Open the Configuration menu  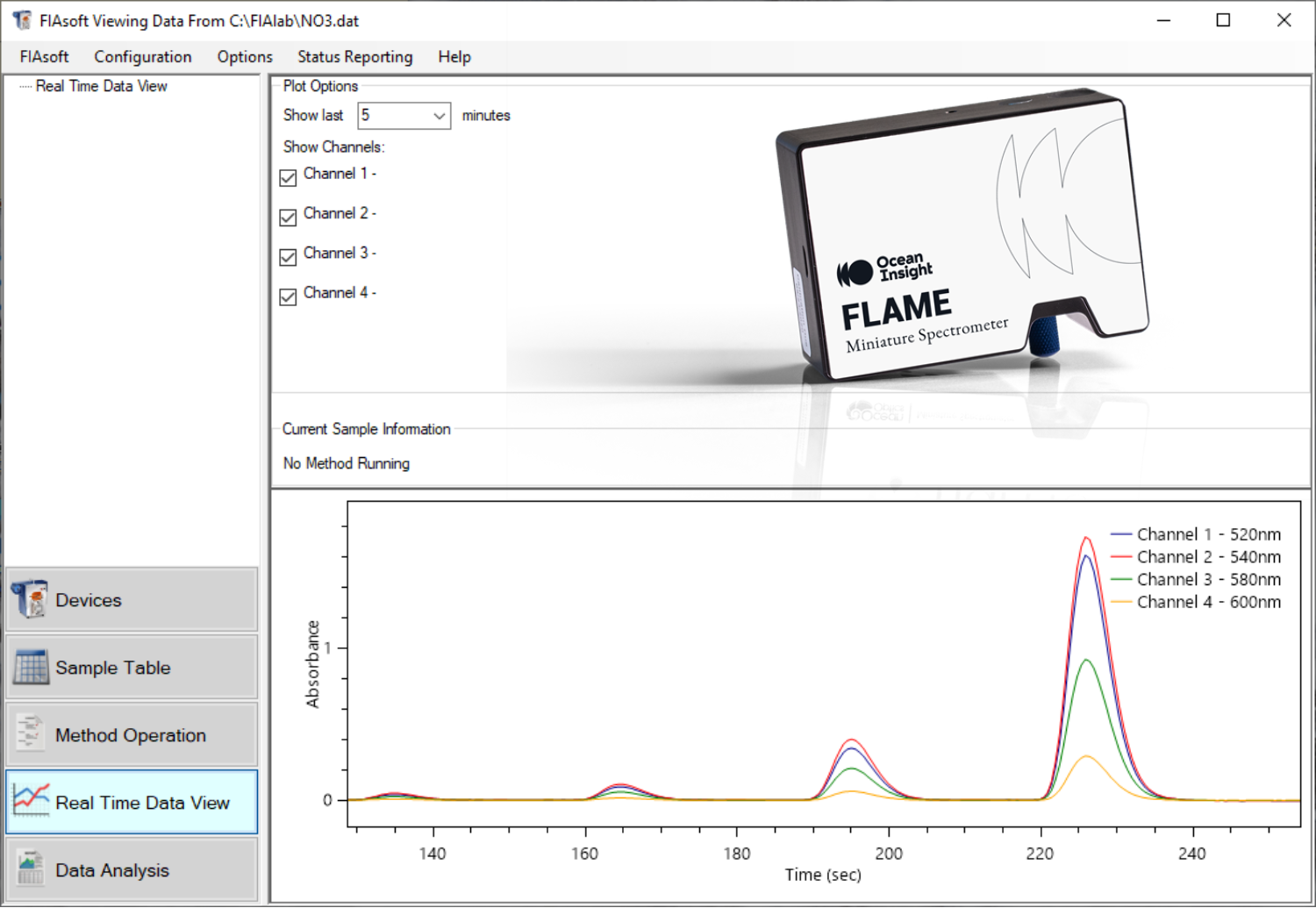pyautogui.click(x=142, y=56)
